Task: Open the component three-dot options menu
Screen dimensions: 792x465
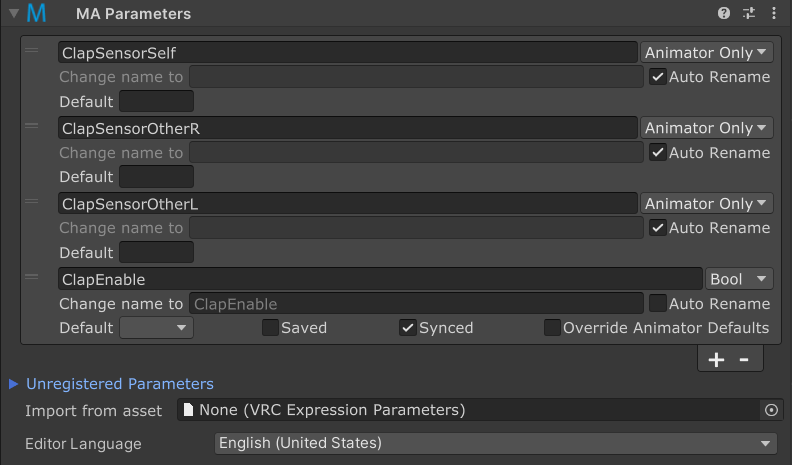Action: [x=774, y=13]
